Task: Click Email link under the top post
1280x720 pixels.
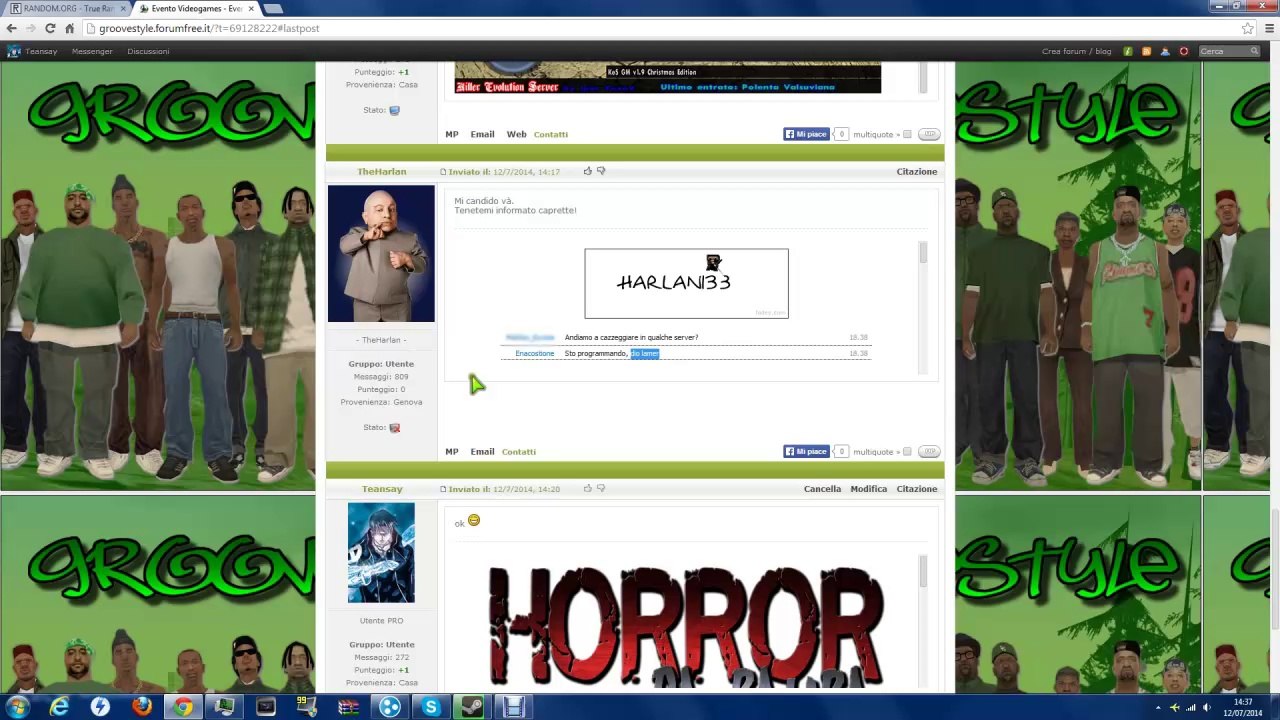Action: (482, 134)
